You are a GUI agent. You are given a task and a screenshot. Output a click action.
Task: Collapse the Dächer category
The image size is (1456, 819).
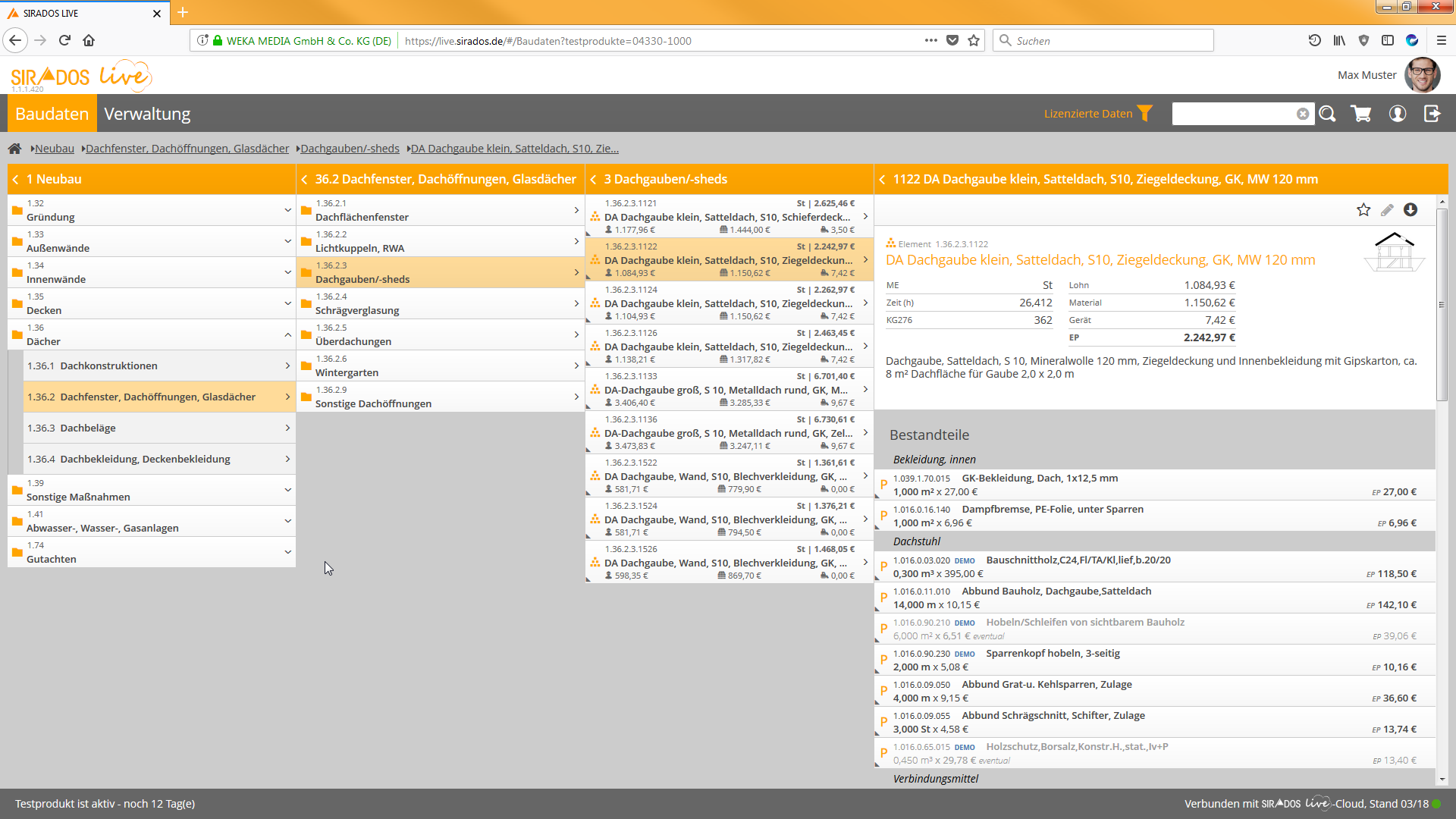[287, 334]
